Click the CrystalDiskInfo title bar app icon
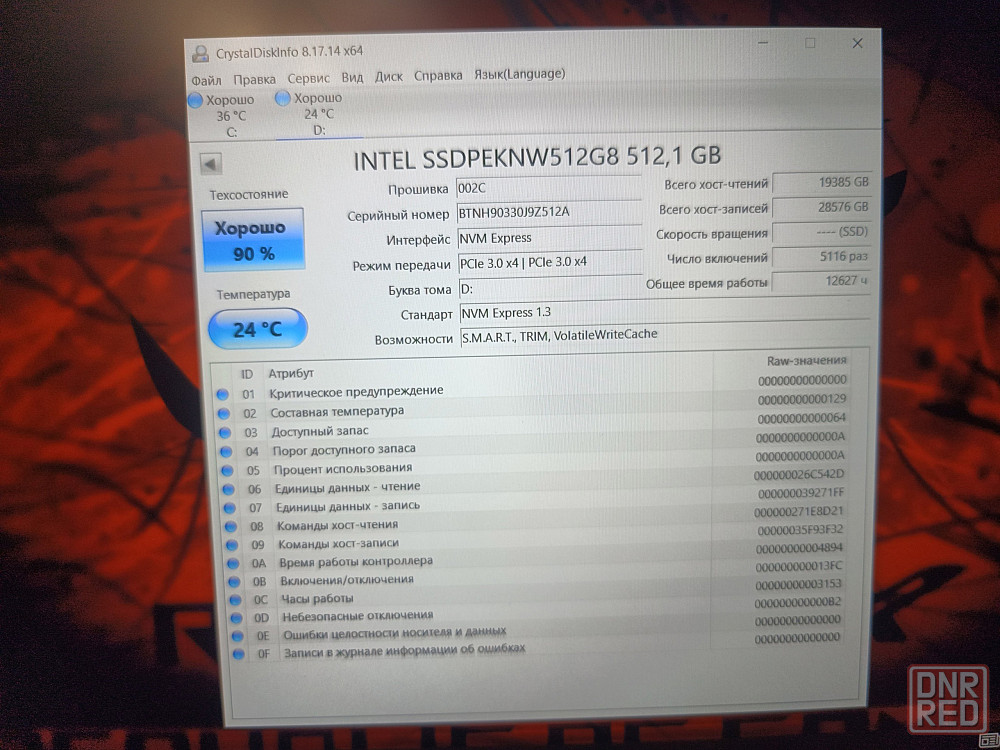Screen dimensions: 1000x750 (201, 53)
